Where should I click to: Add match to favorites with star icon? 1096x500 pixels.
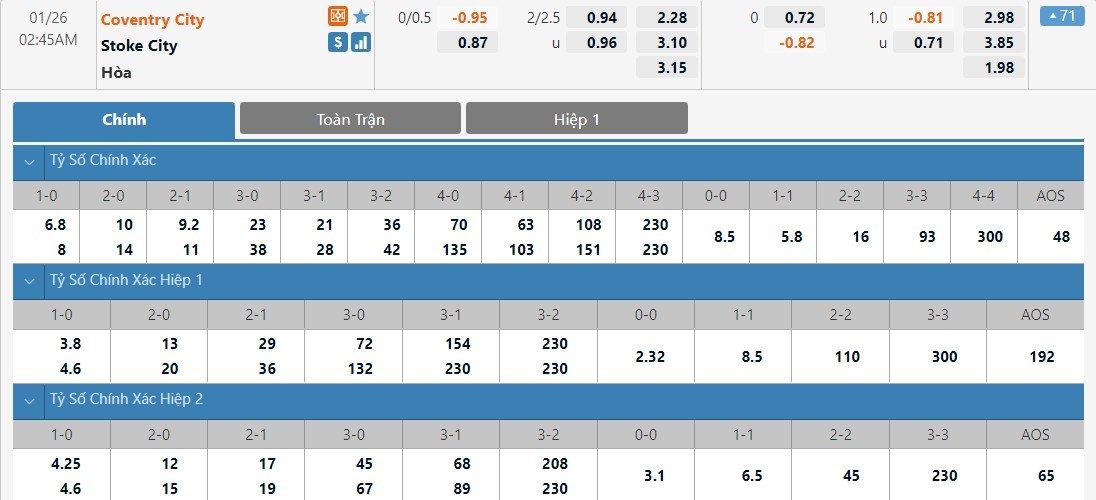pos(361,17)
